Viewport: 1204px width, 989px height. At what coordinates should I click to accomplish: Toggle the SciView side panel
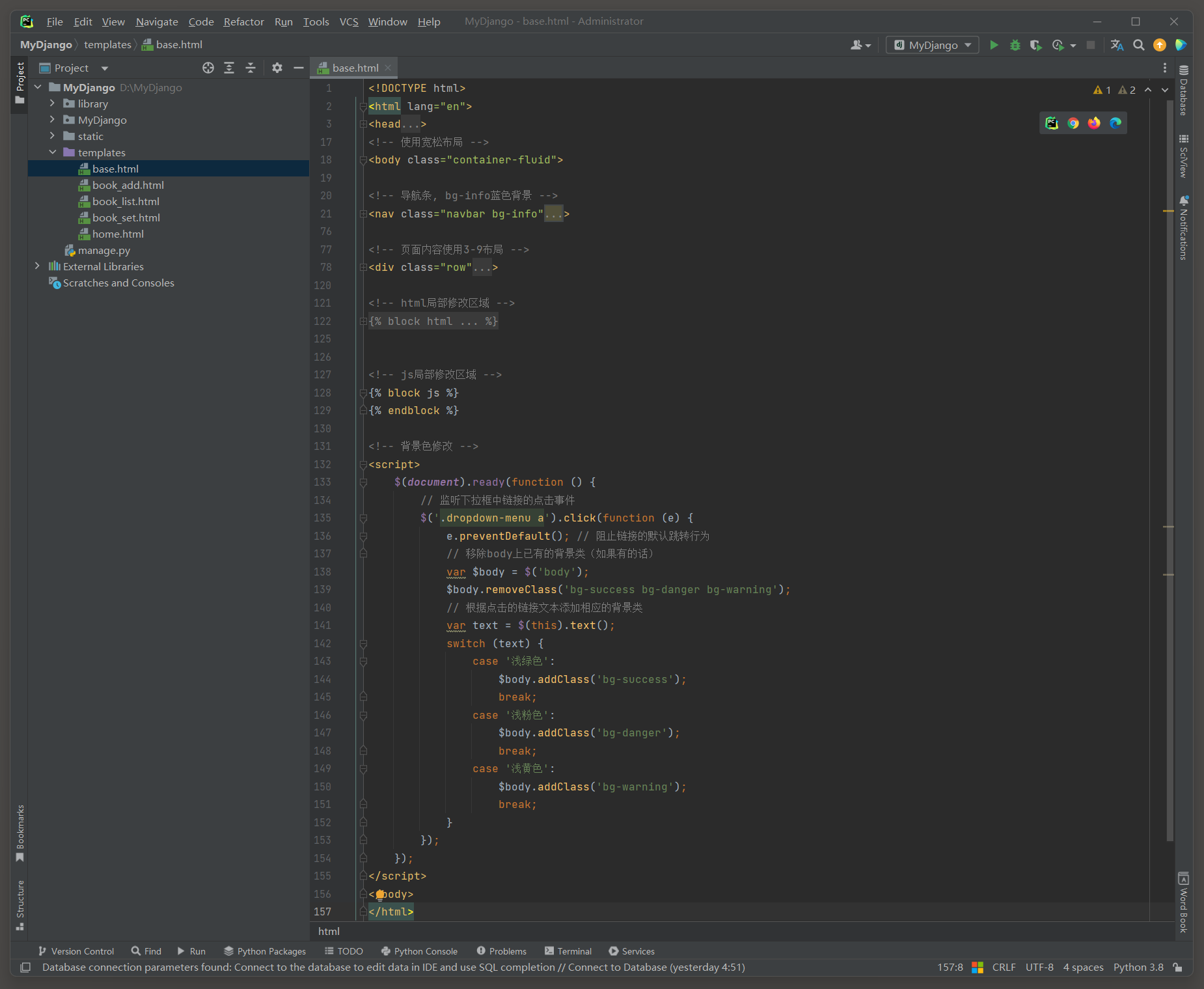click(1184, 156)
